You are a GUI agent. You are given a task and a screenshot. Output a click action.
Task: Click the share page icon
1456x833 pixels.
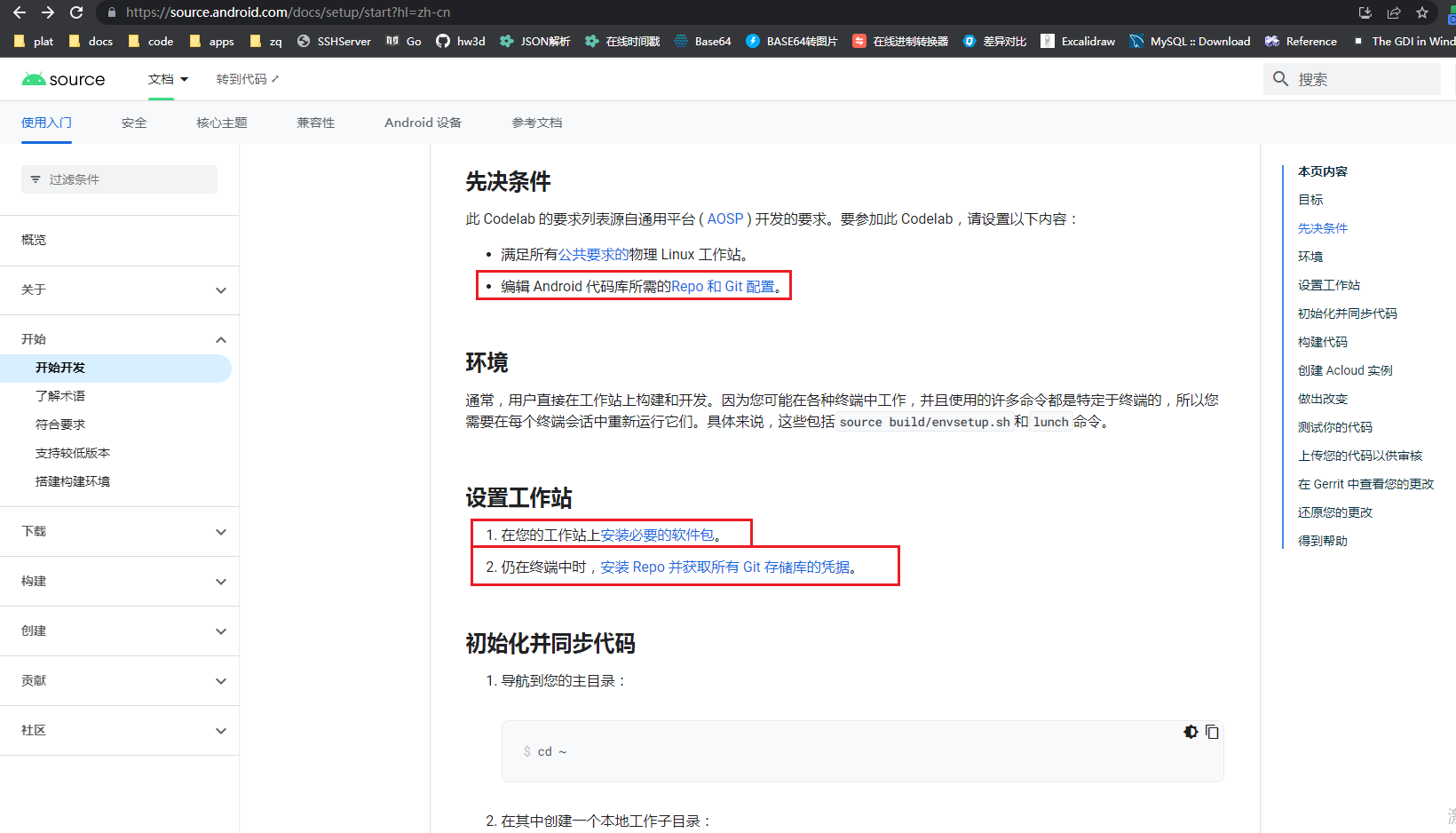pyautogui.click(x=1394, y=12)
